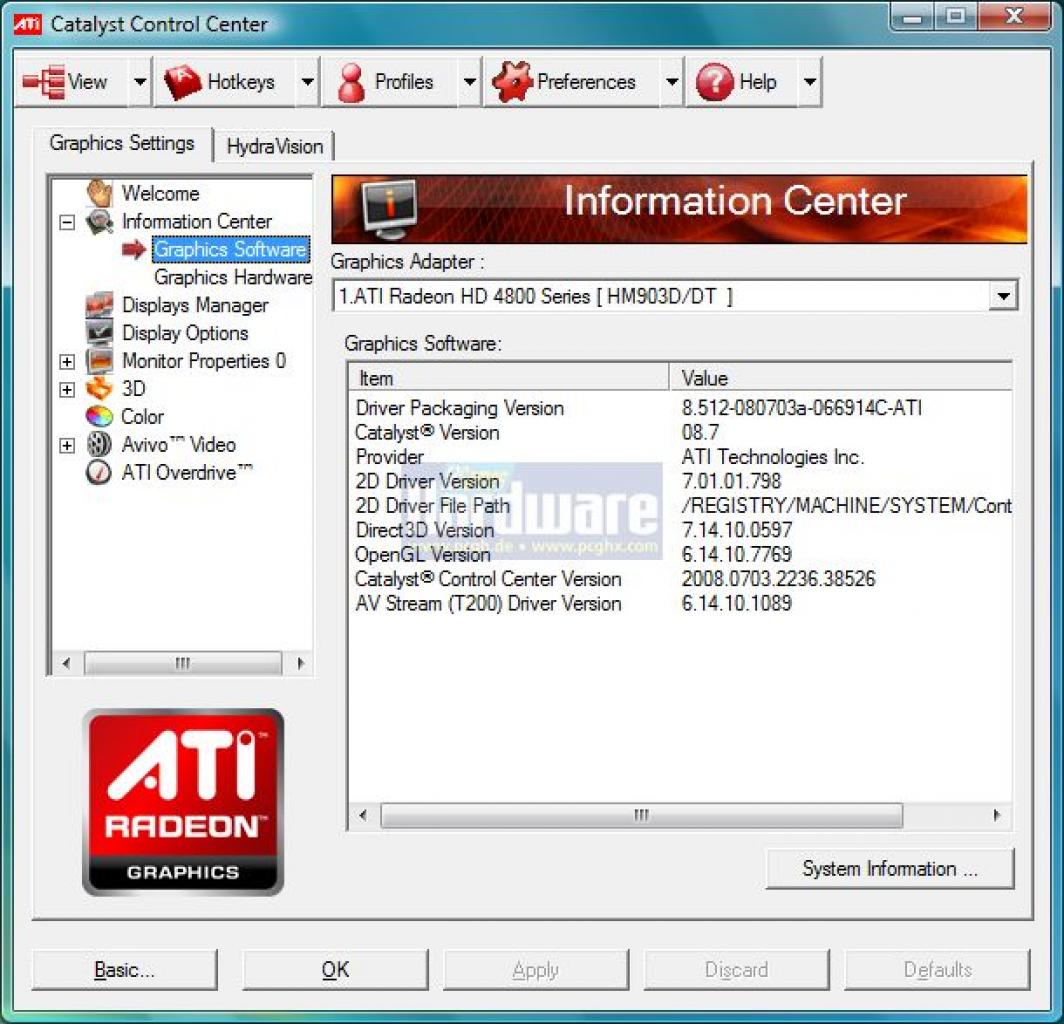Screen dimensions: 1064x1024
Task: Collapse the Information Center tree node
Action: pos(66,222)
